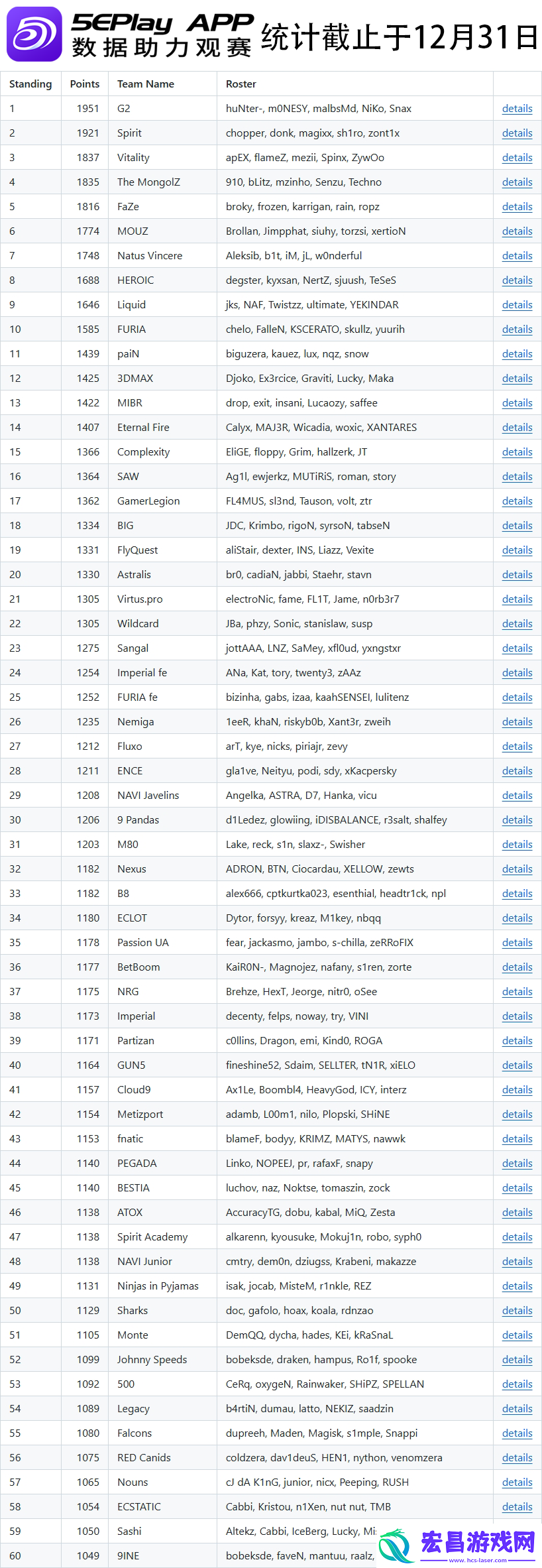View details for Falcons

[x=517, y=1433]
